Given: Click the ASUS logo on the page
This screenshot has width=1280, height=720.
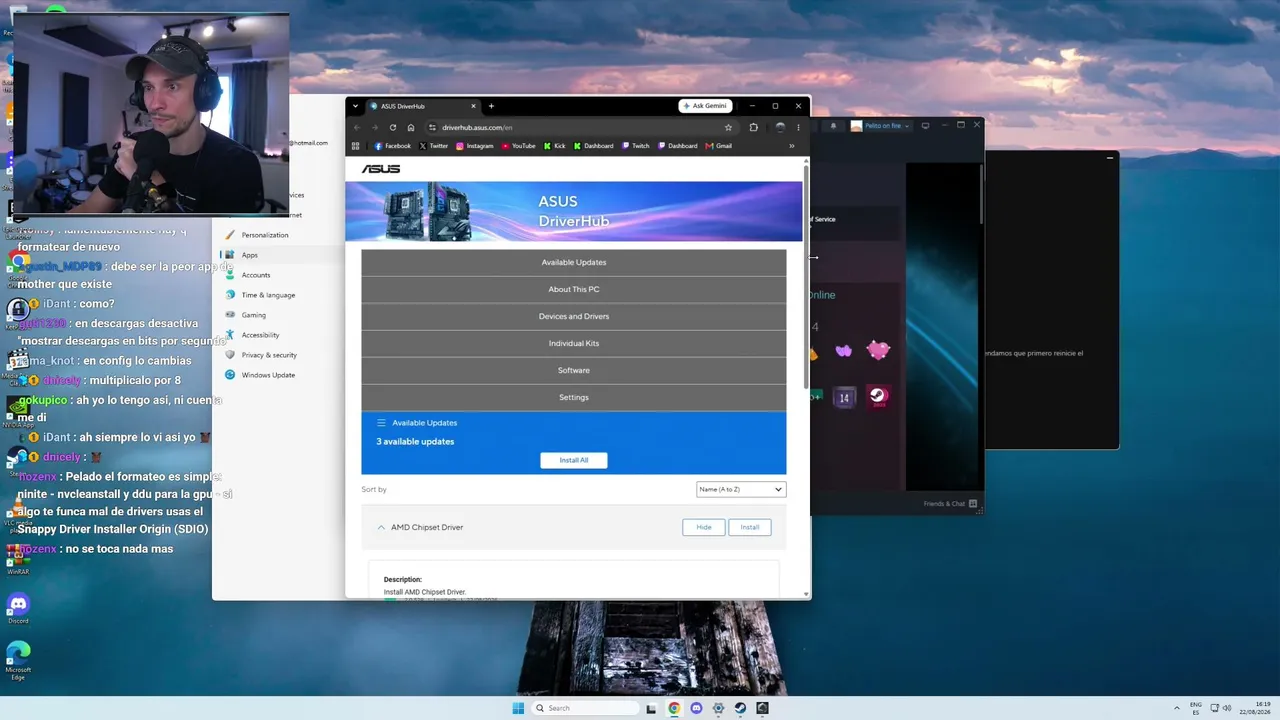Looking at the screenshot, I should pyautogui.click(x=381, y=169).
